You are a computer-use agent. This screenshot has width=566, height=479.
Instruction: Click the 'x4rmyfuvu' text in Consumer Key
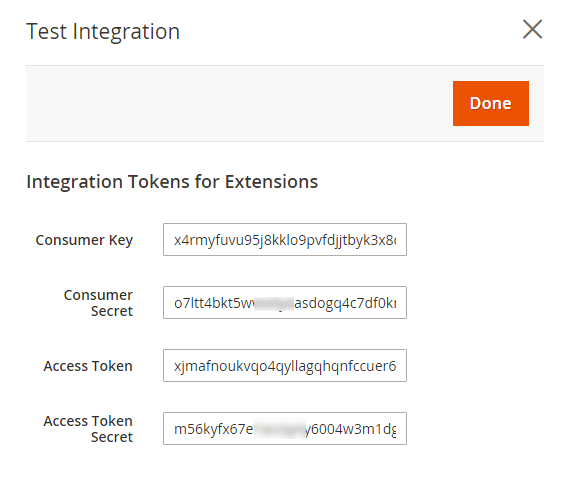pos(209,240)
